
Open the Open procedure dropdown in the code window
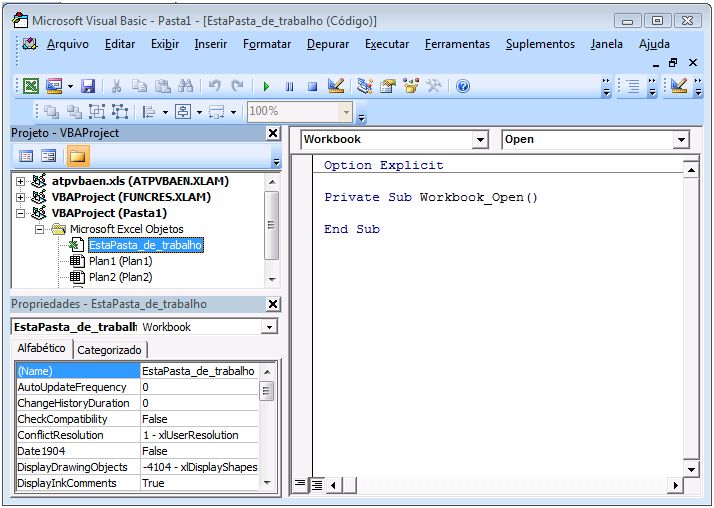(681, 140)
